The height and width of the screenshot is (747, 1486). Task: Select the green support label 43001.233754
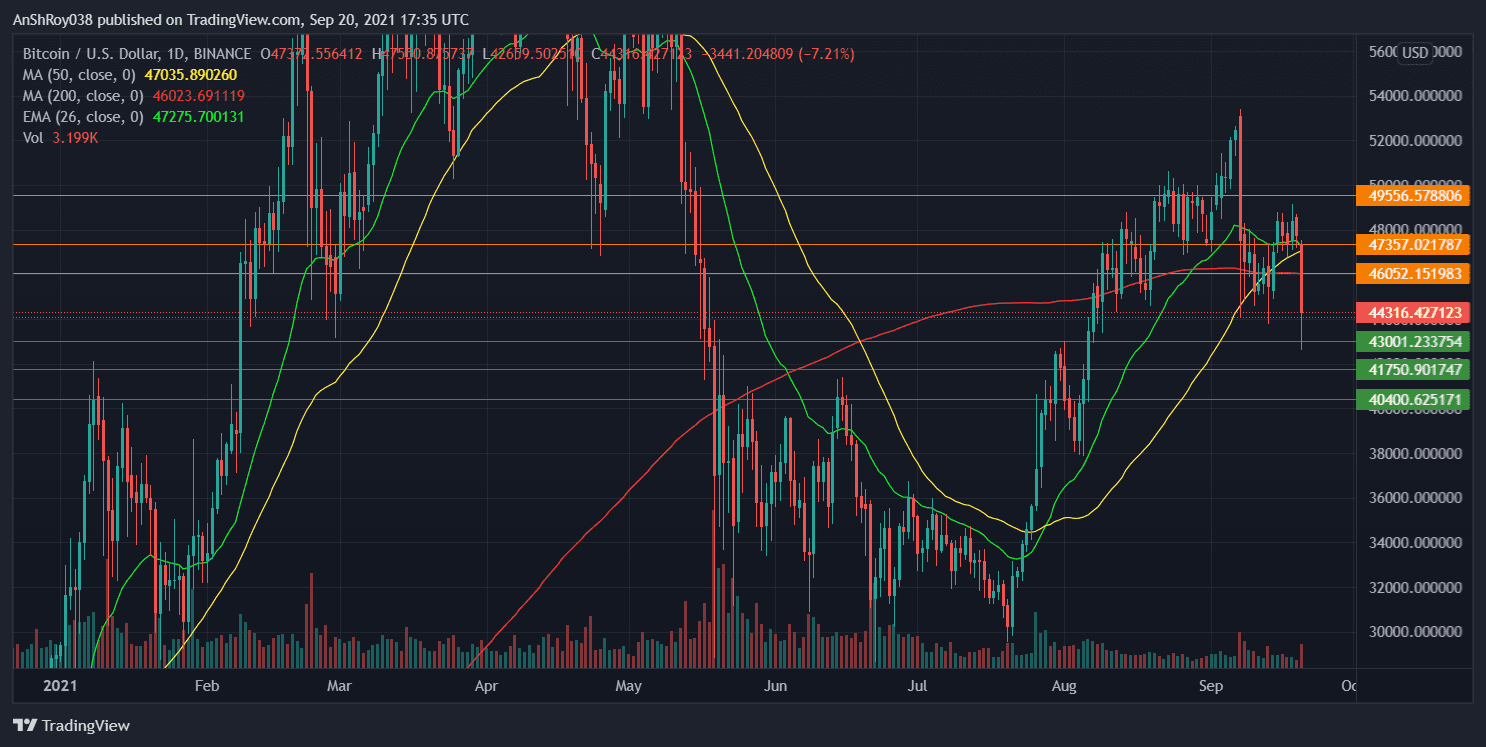tap(1415, 342)
